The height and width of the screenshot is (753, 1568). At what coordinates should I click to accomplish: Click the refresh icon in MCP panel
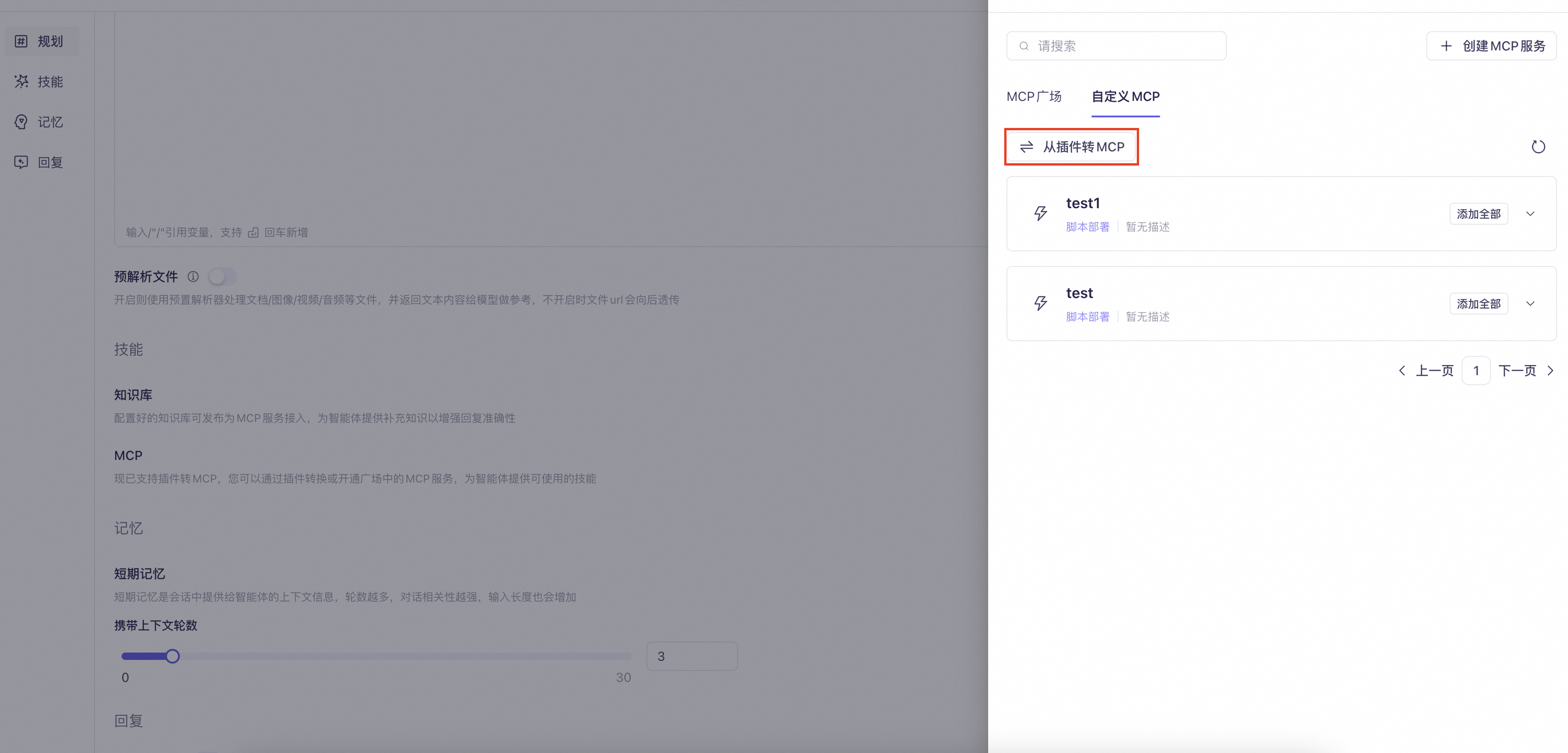(x=1538, y=147)
